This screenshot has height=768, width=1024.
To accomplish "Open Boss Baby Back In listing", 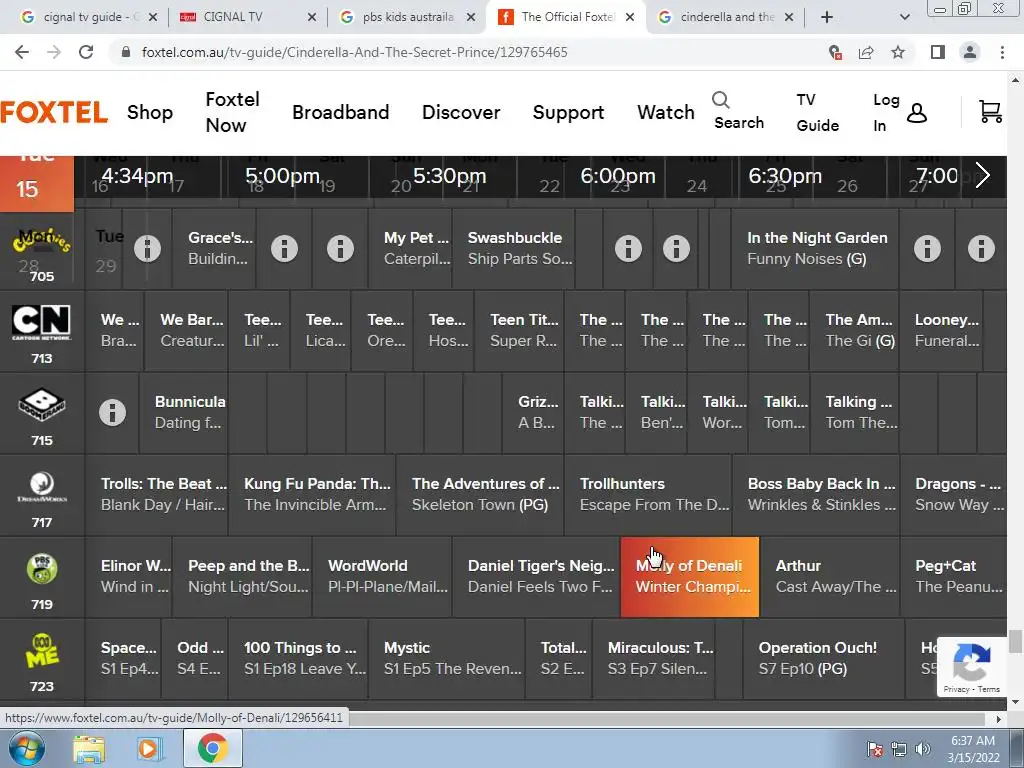I will coord(816,494).
